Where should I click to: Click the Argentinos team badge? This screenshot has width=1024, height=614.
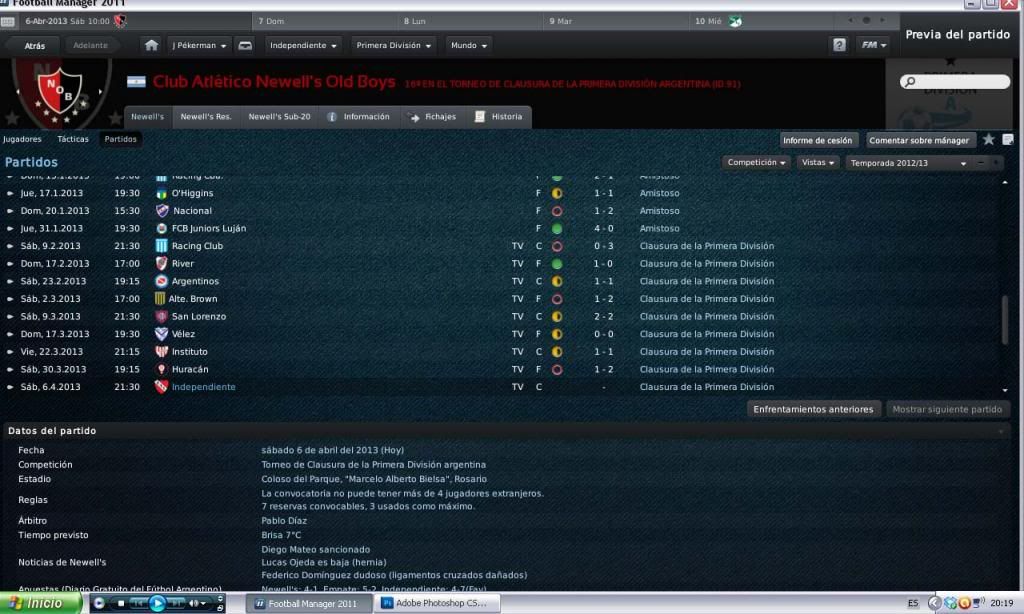[161, 282]
